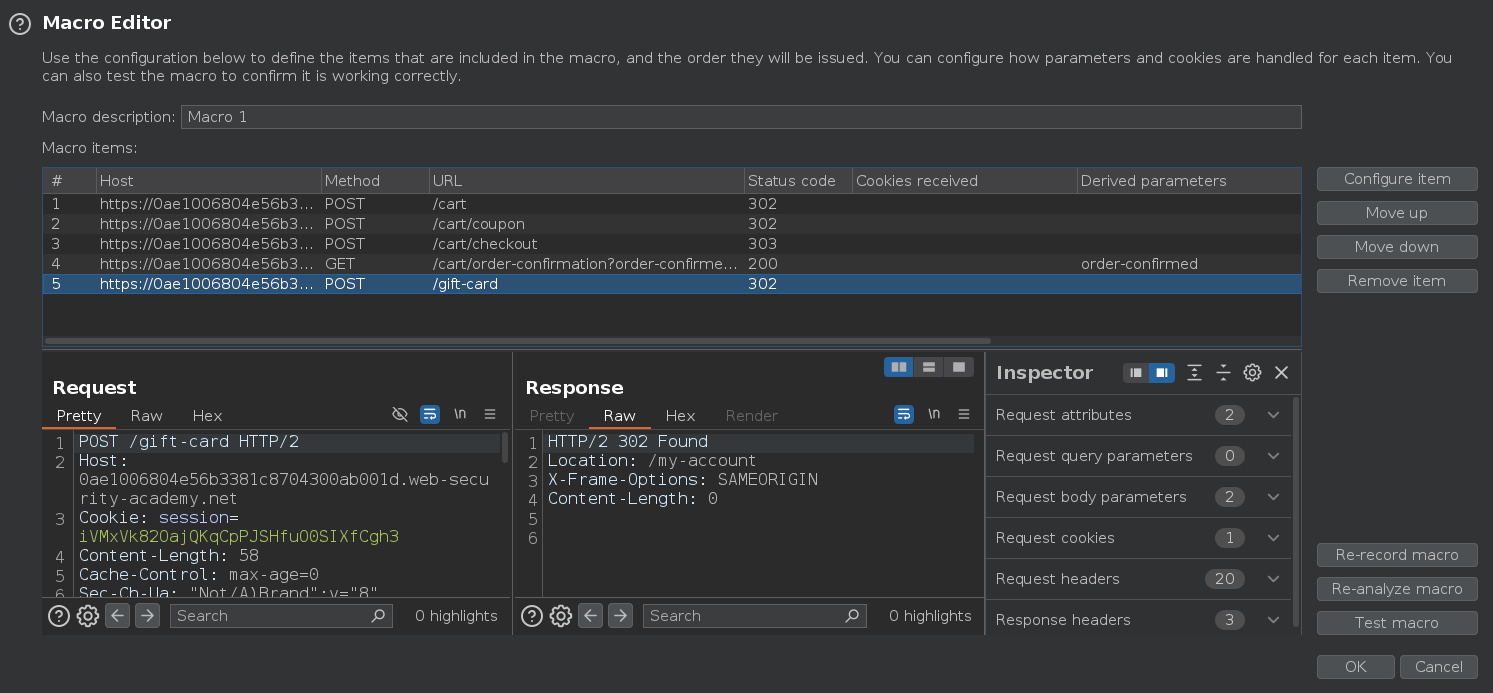Toggle line wrap icon in Request pane

point(430,414)
